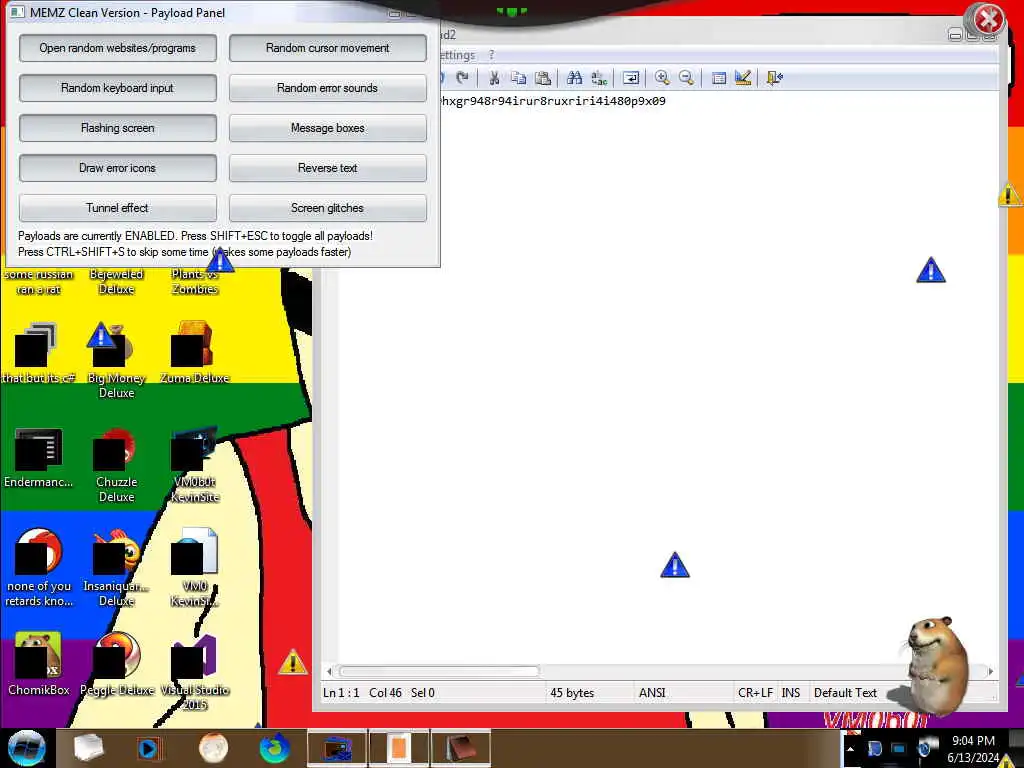1024x768 pixels.
Task: Open the Select Scheme icon in Notepad2
Action: pyautogui.click(x=718, y=78)
